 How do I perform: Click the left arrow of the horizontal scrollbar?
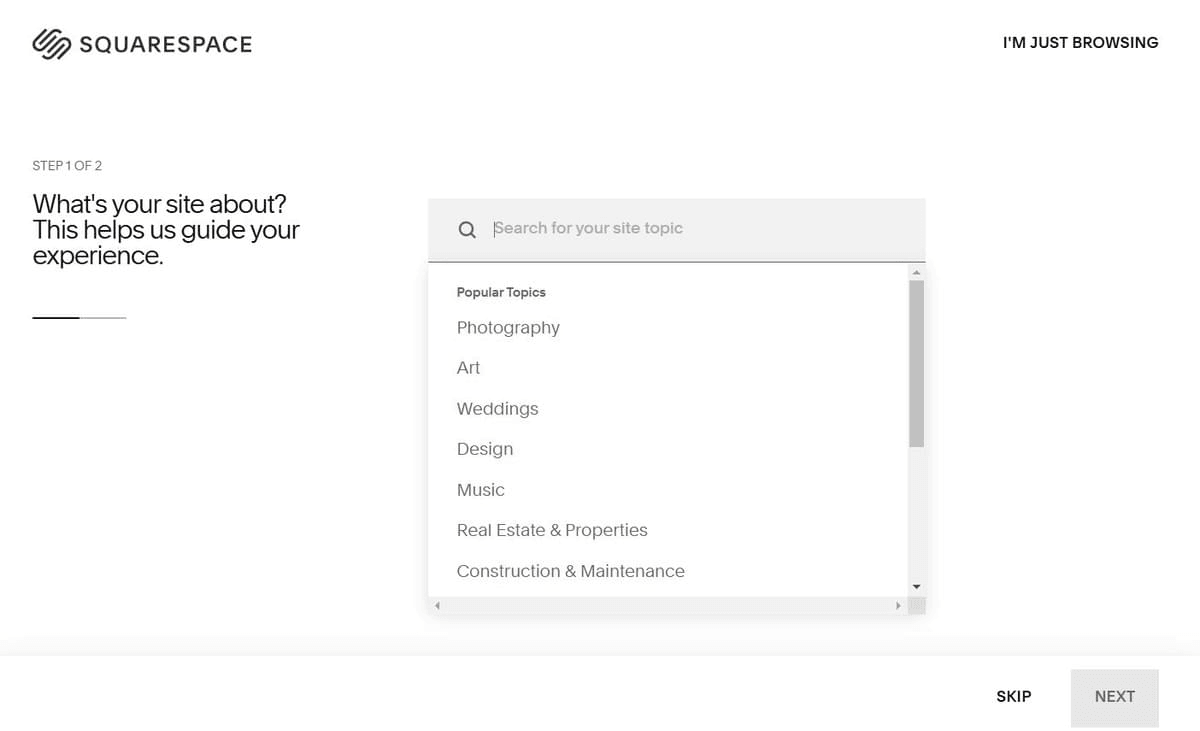tap(437, 605)
